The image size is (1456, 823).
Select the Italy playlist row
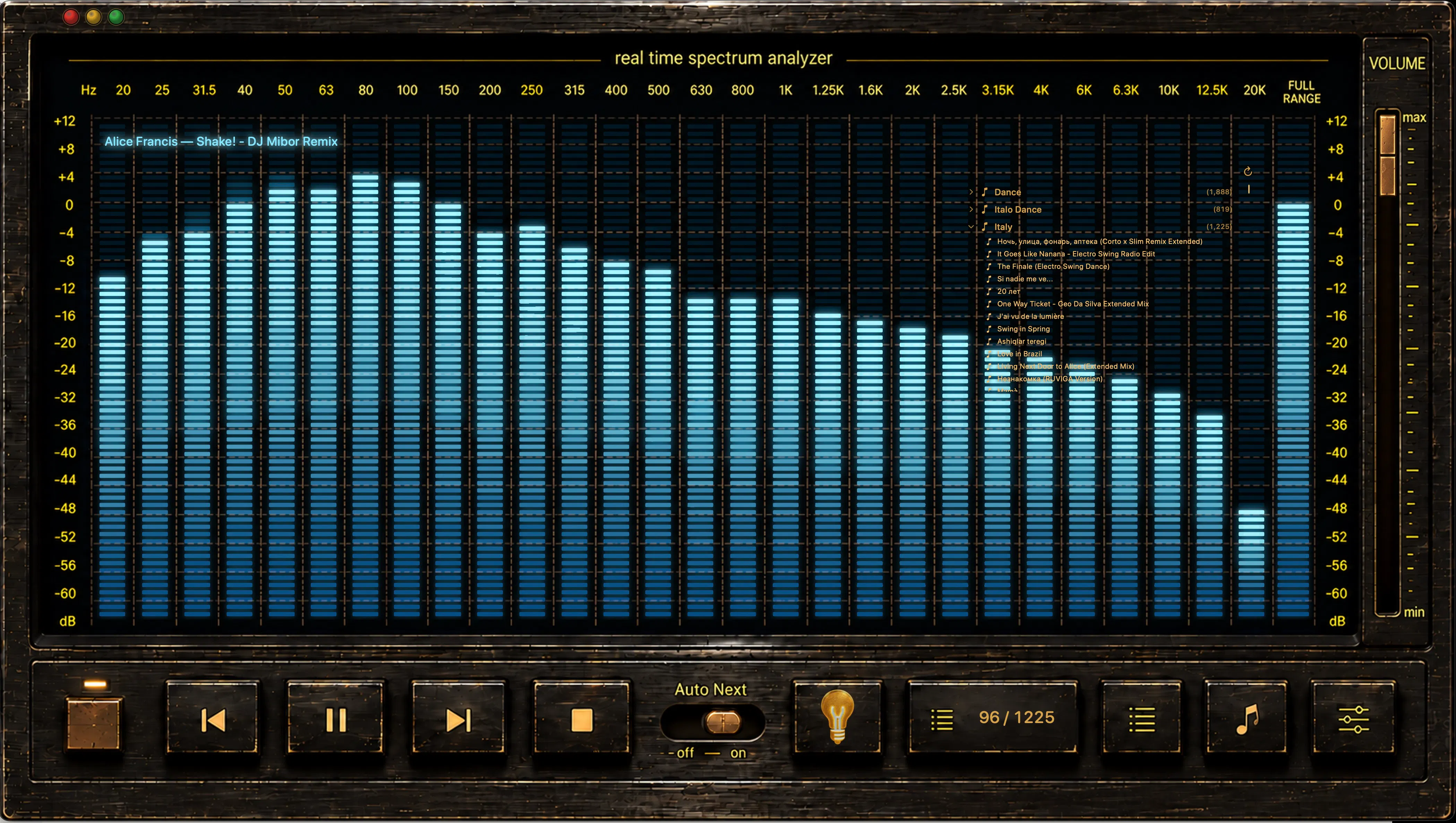1099,227
